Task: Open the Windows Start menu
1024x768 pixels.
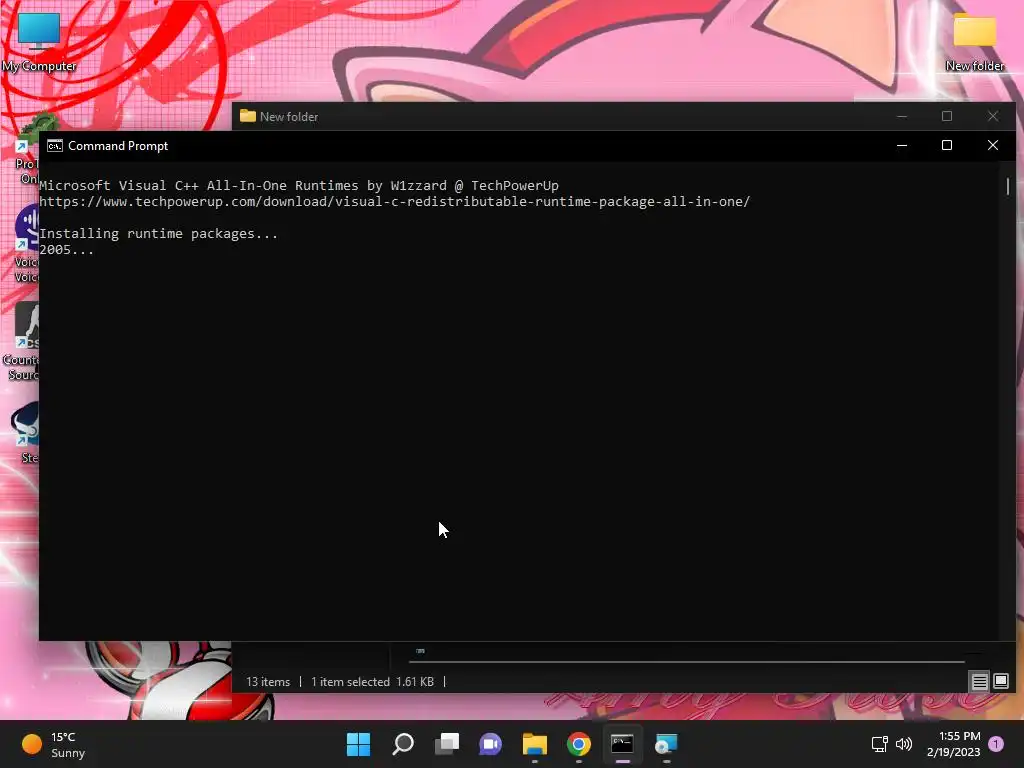Action: pyautogui.click(x=358, y=744)
